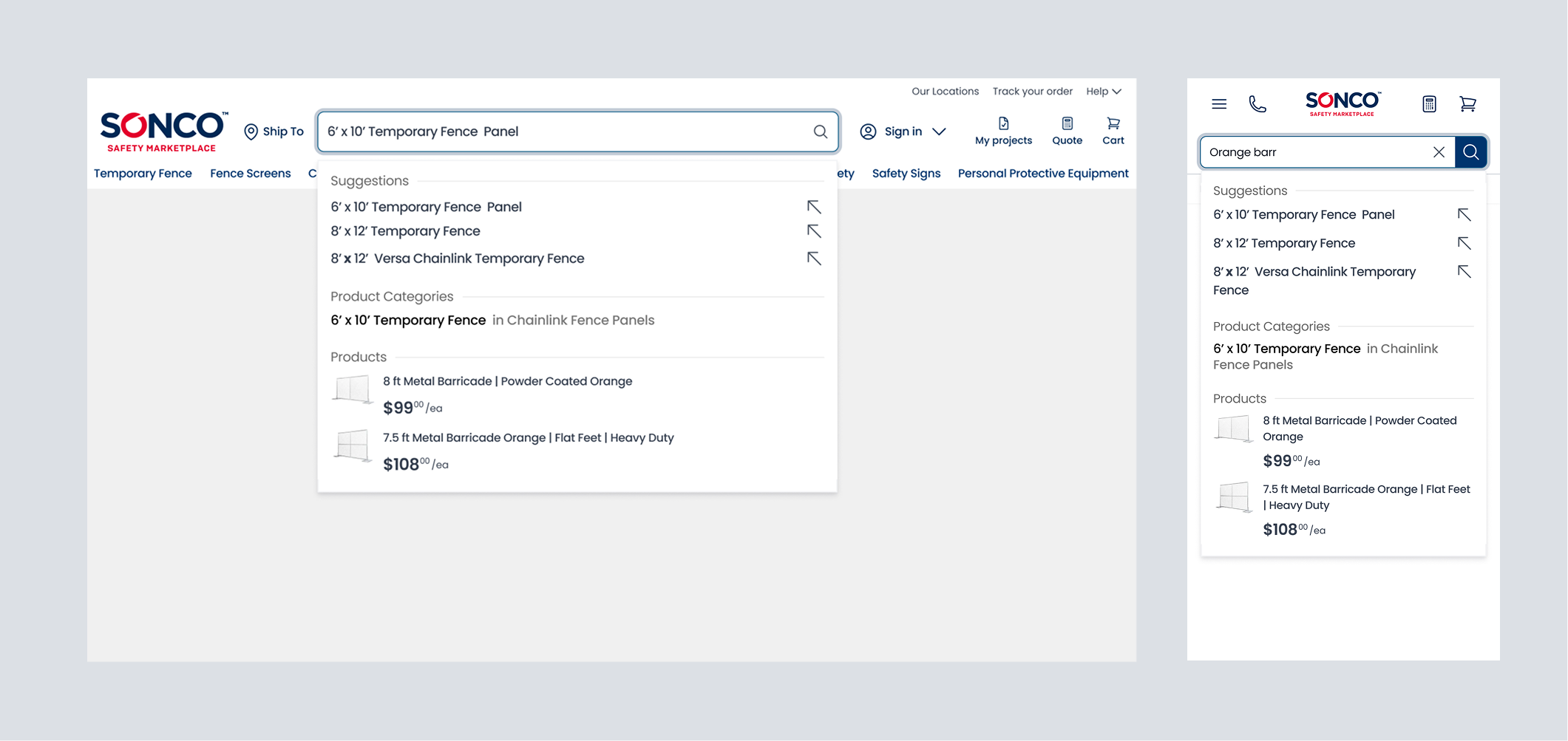Open desktop product 7.5 ft Metal Barricade Orange Flat Feet
The height and width of the screenshot is (741, 1568).
(x=528, y=438)
